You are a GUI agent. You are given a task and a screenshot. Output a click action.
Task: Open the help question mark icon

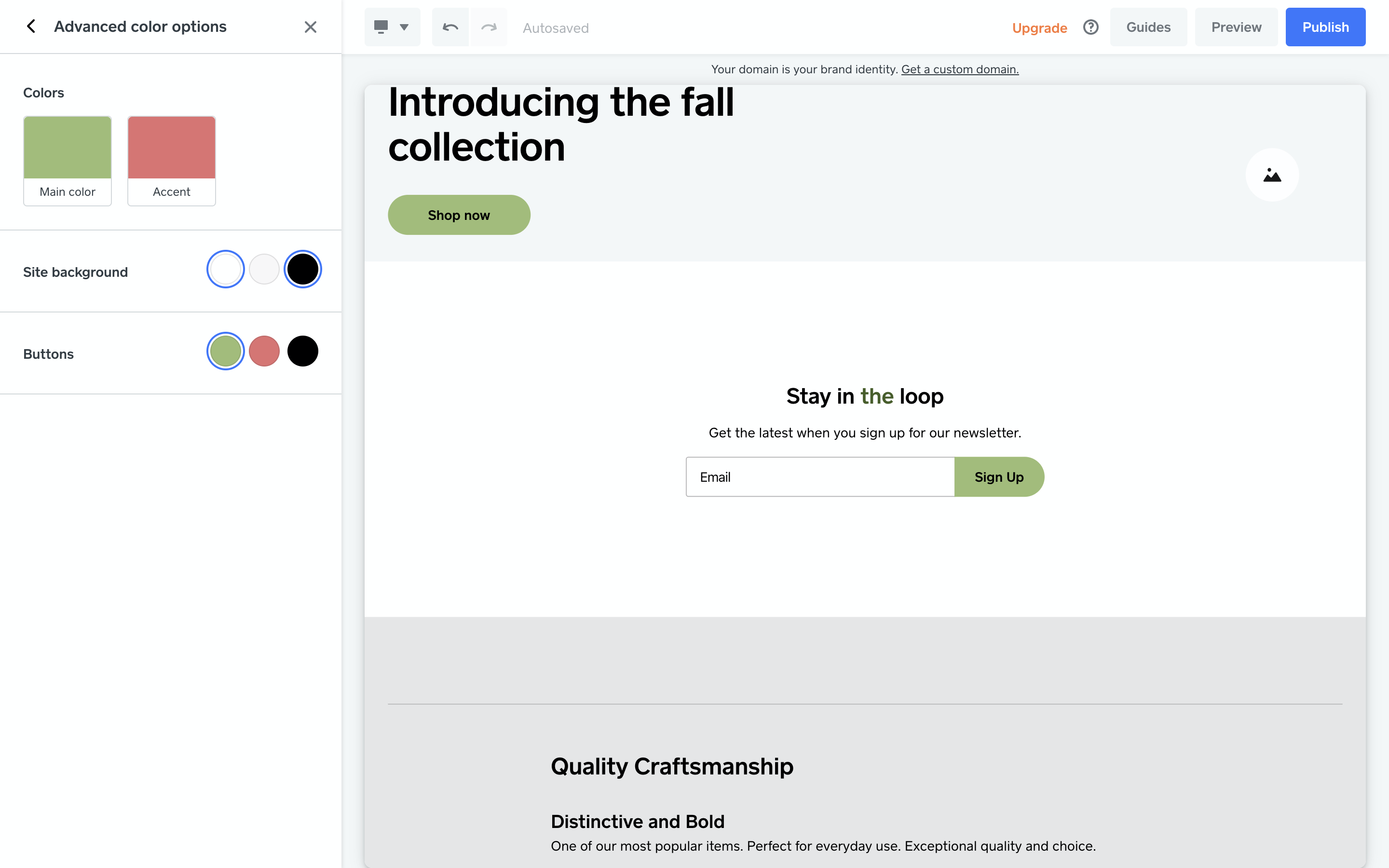click(x=1090, y=27)
